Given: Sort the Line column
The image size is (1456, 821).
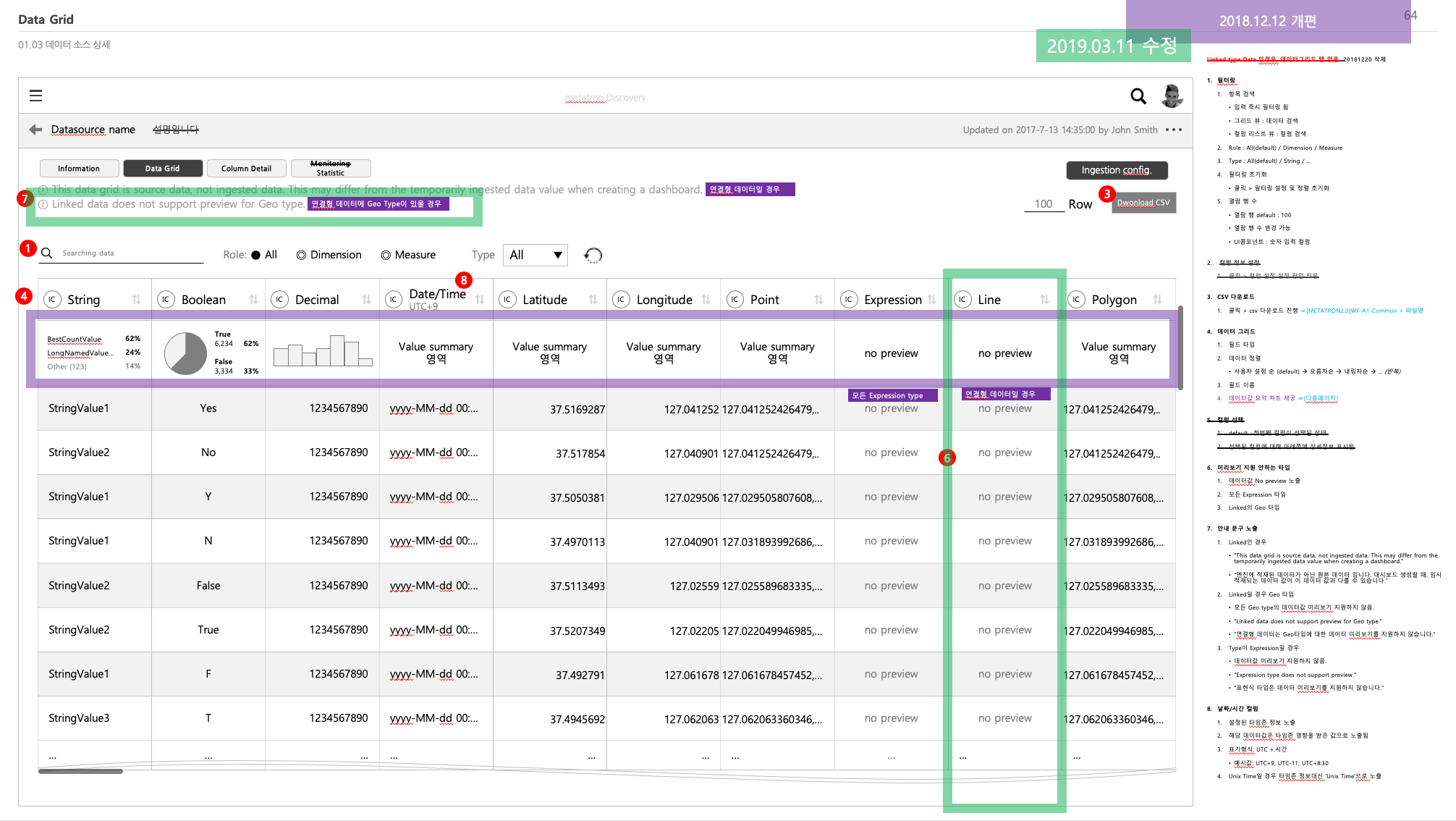Looking at the screenshot, I should click(1045, 300).
